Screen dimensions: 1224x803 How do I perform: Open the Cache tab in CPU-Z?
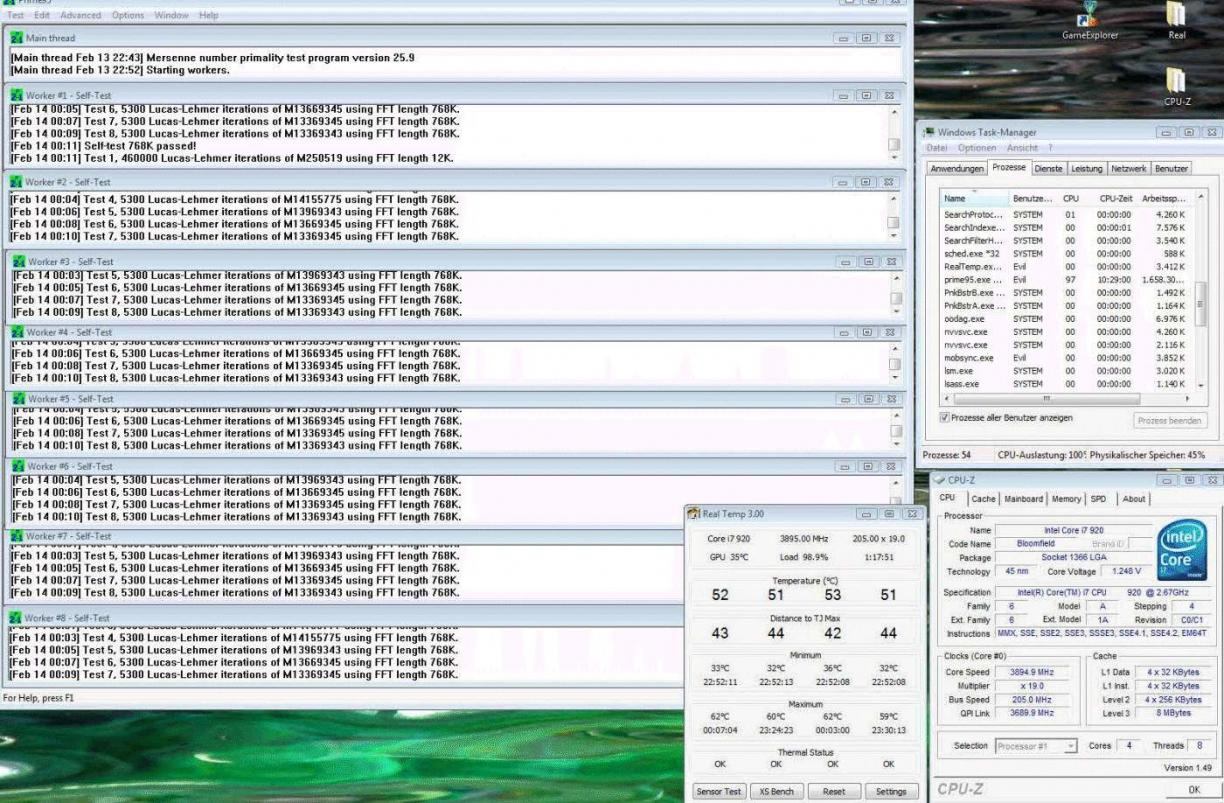(x=983, y=499)
